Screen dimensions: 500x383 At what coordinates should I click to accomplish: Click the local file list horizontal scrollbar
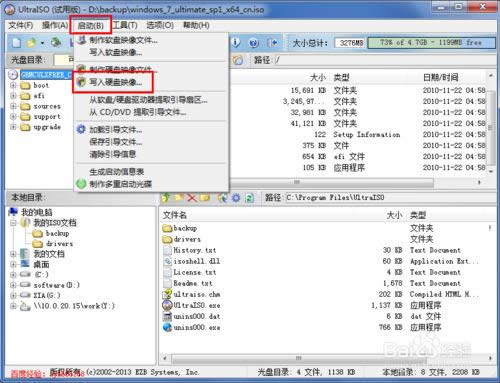(299, 358)
